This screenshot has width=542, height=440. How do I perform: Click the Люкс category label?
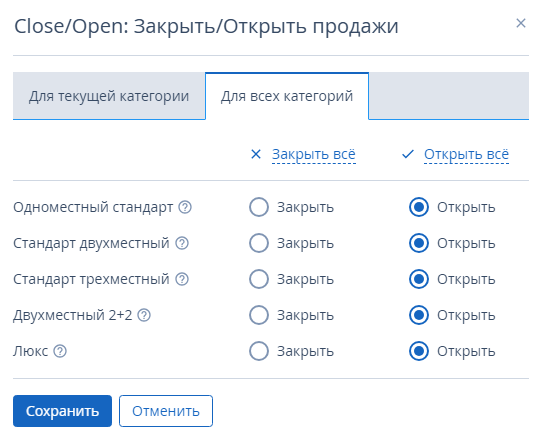30,351
